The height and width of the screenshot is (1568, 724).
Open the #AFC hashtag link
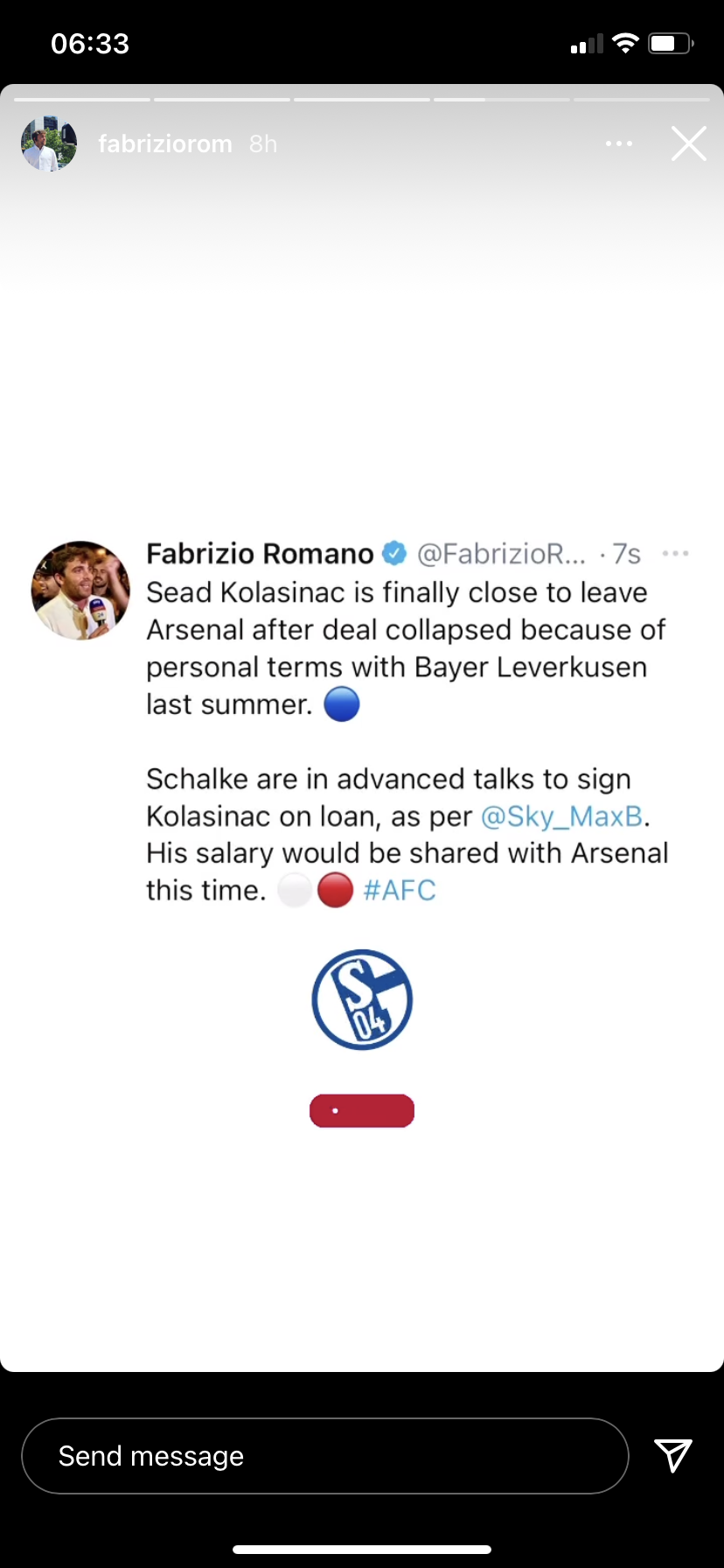tap(400, 891)
